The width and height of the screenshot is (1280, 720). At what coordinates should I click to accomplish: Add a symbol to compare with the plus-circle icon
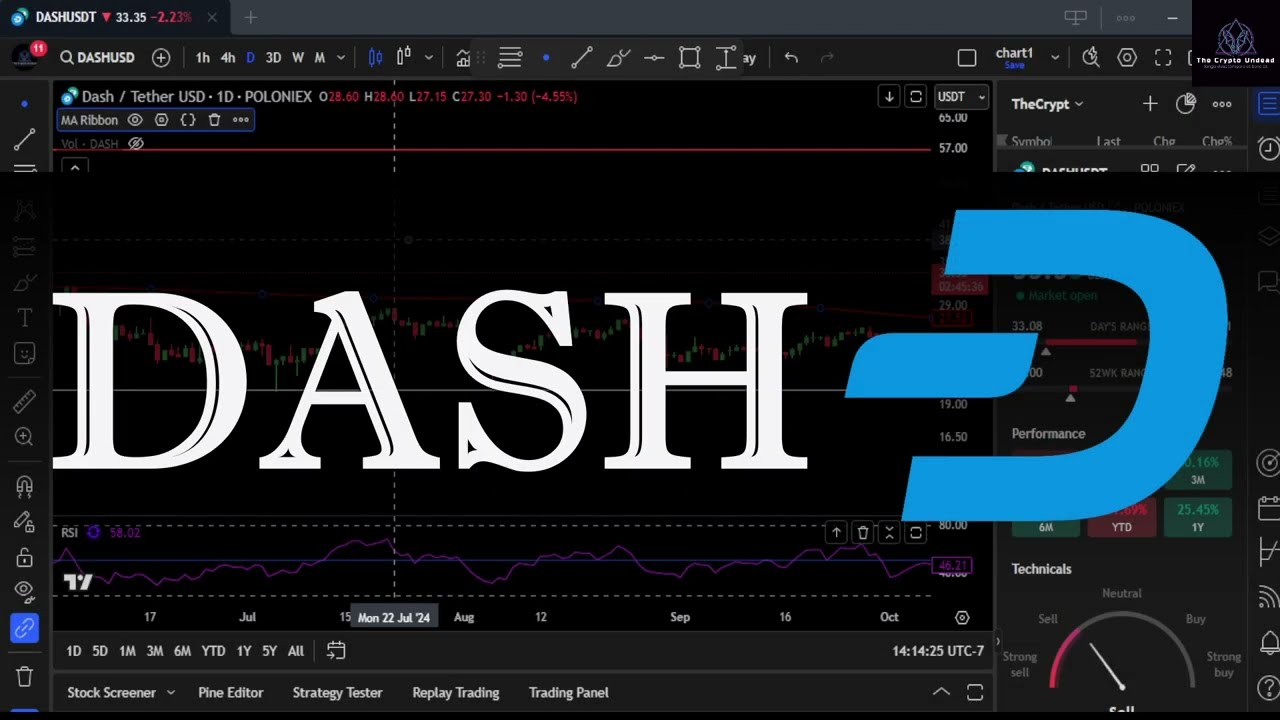(161, 58)
